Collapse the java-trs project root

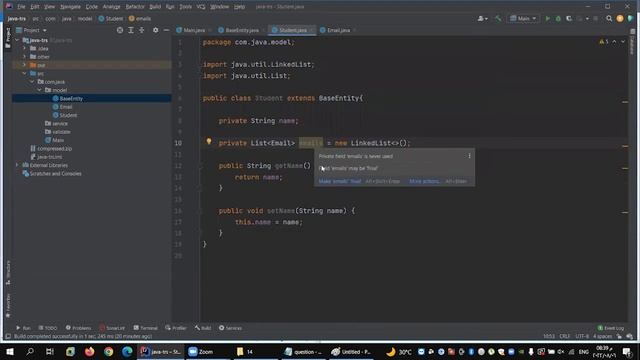(x=17, y=40)
